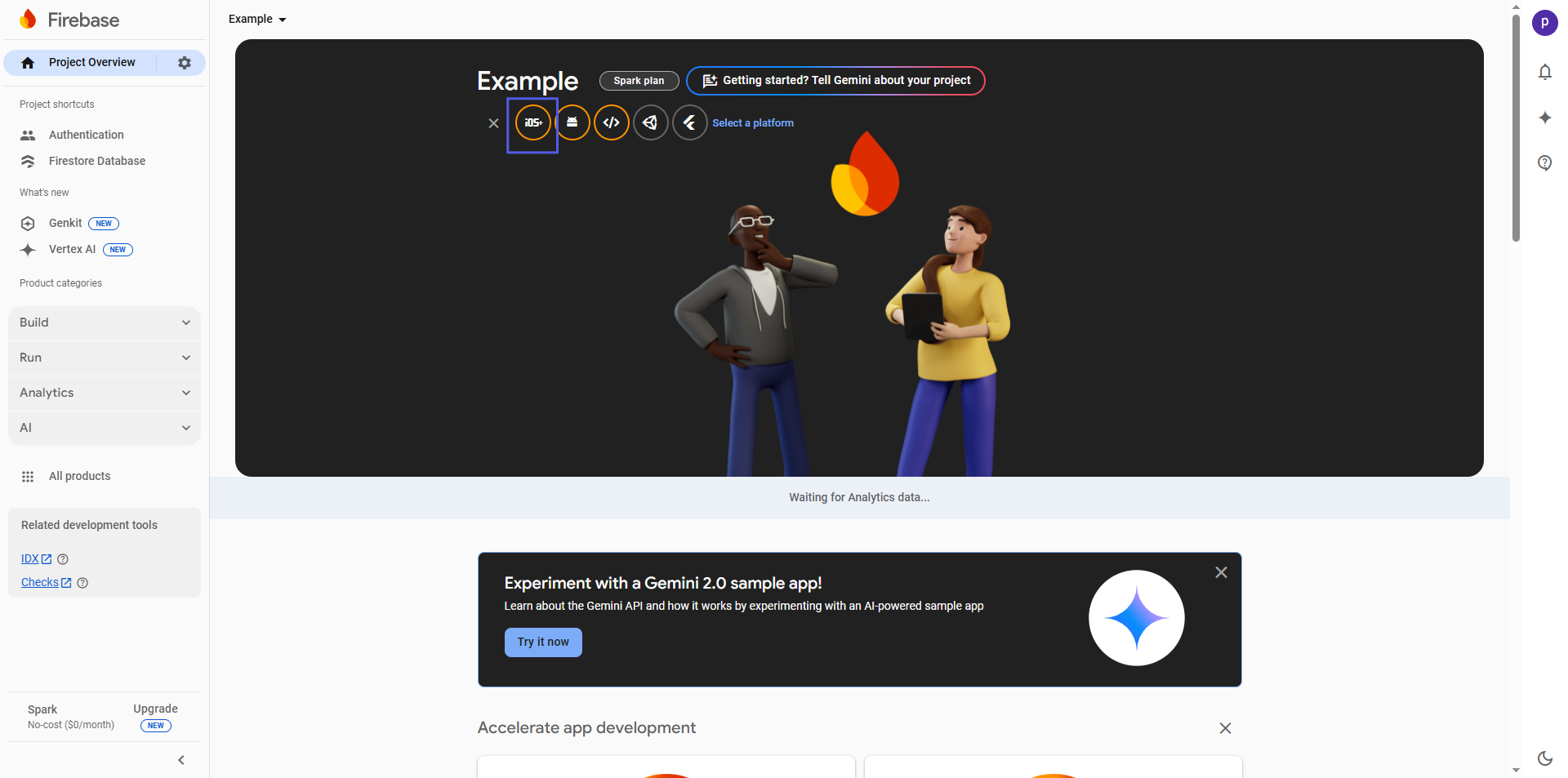Expand the Analytics category
The height and width of the screenshot is (778, 1568).
coord(105,393)
